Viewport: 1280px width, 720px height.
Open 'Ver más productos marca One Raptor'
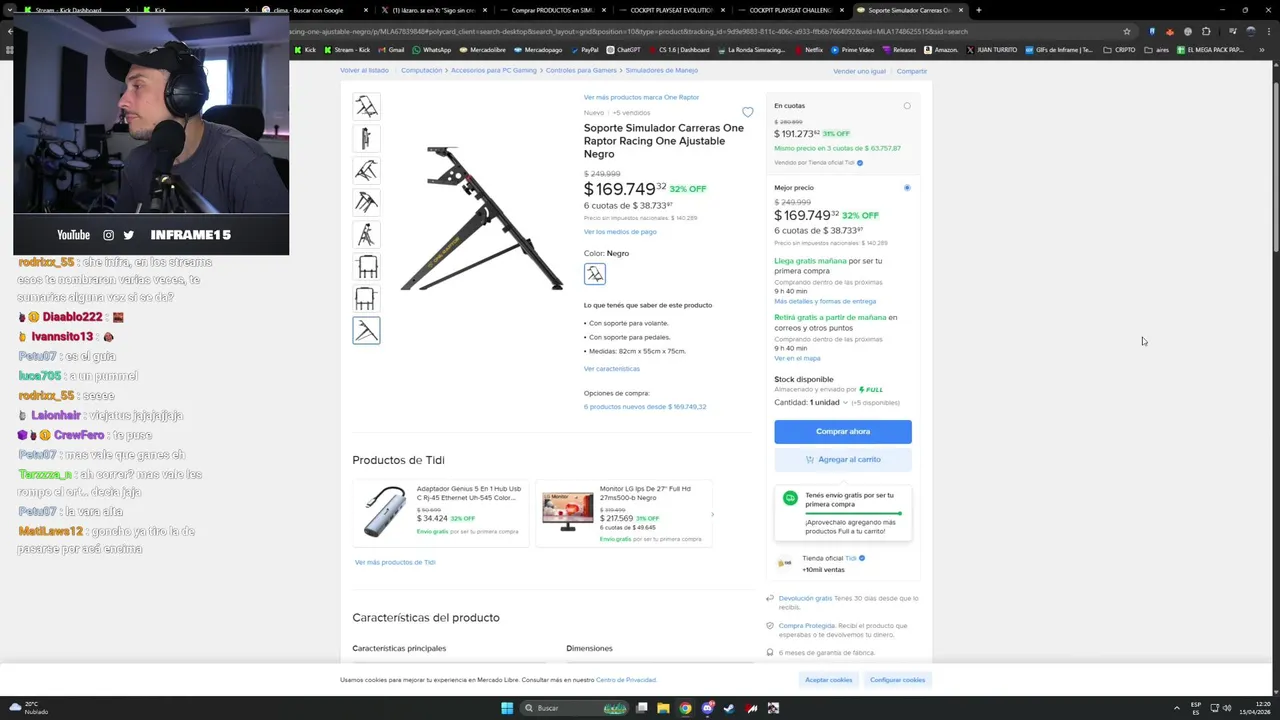pos(641,97)
